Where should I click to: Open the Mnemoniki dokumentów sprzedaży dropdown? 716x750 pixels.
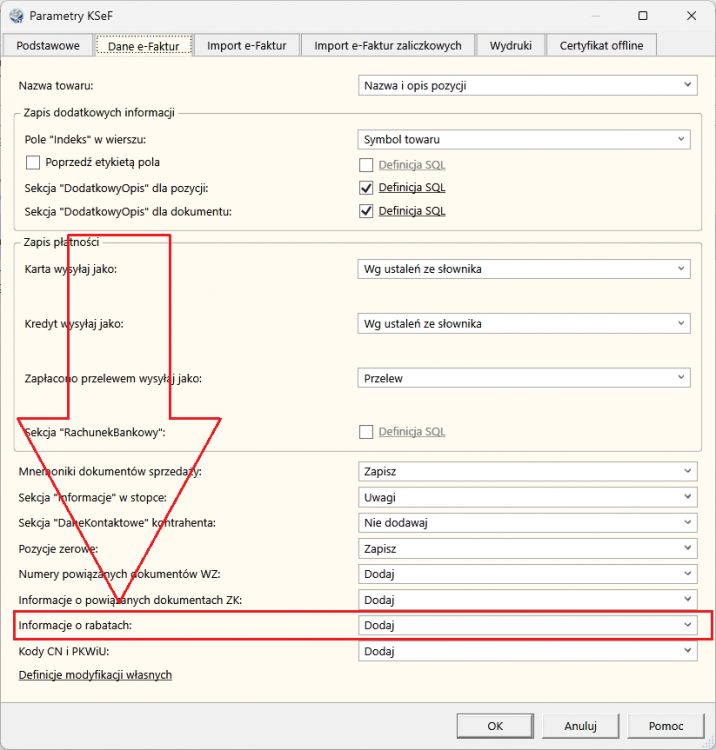[x=528, y=472]
